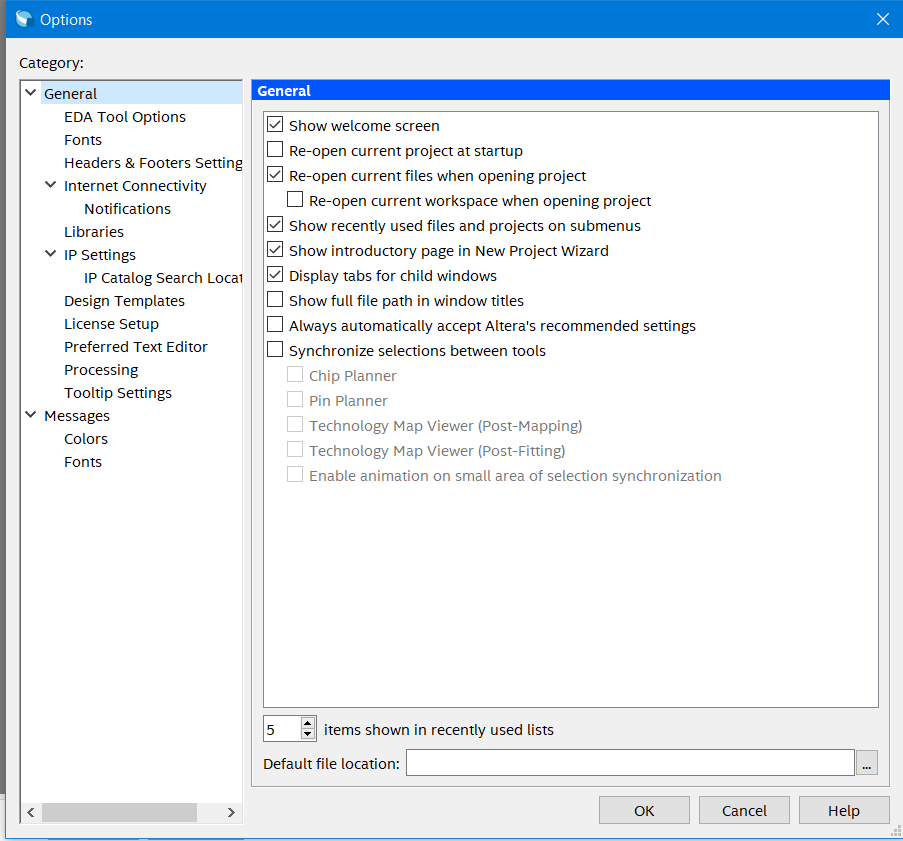Collapse the General category tree node
The image size is (903, 841).
pyautogui.click(x=31, y=92)
